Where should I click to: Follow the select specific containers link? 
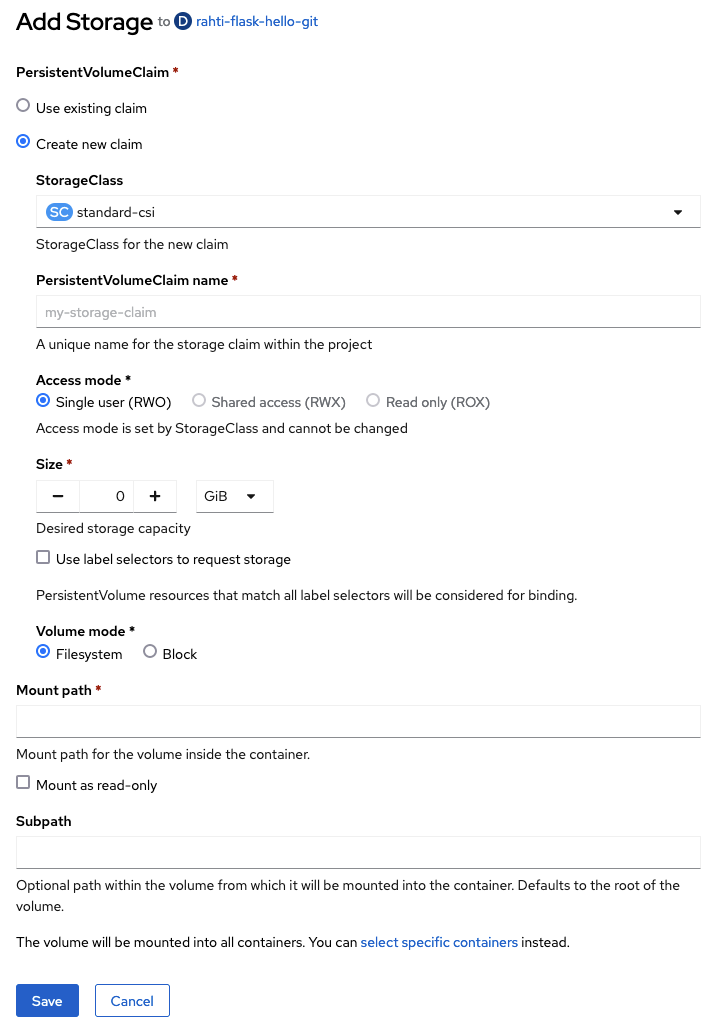point(439,942)
